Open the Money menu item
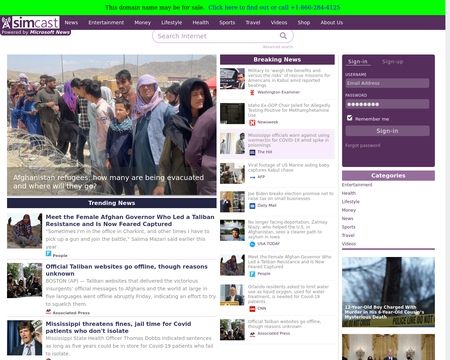The image size is (450, 360). pos(142,23)
